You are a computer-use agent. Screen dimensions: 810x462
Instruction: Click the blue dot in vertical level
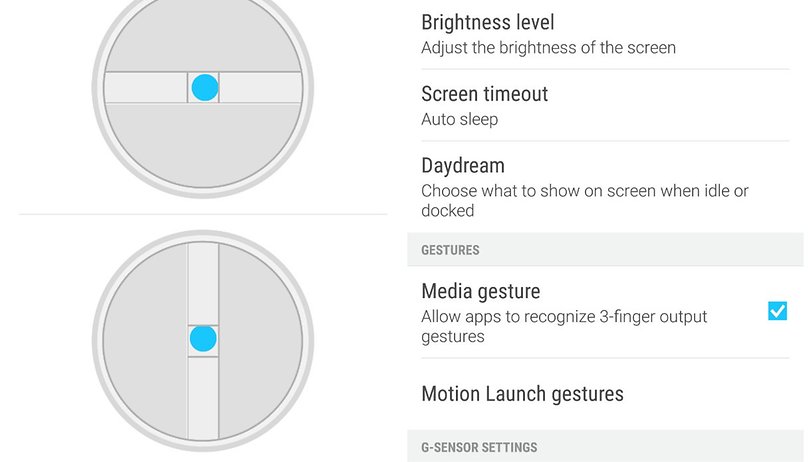[x=203, y=339]
